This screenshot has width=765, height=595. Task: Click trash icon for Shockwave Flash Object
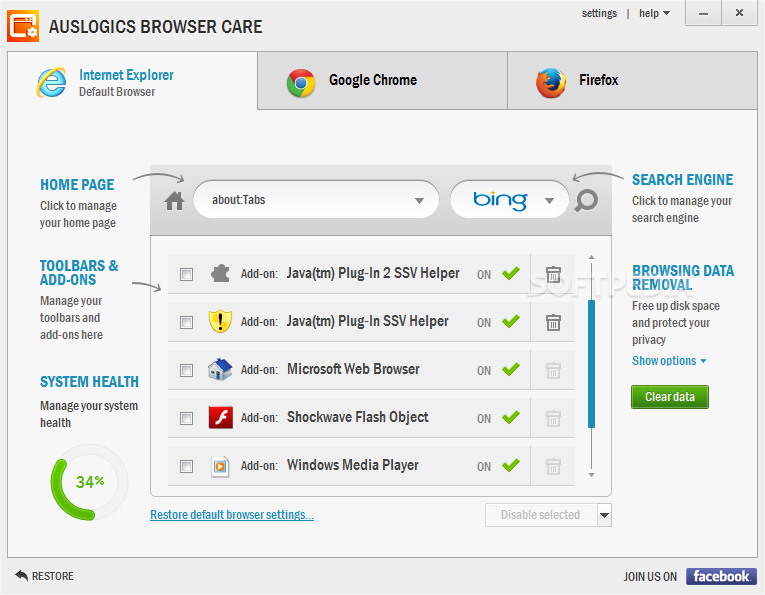click(x=553, y=418)
